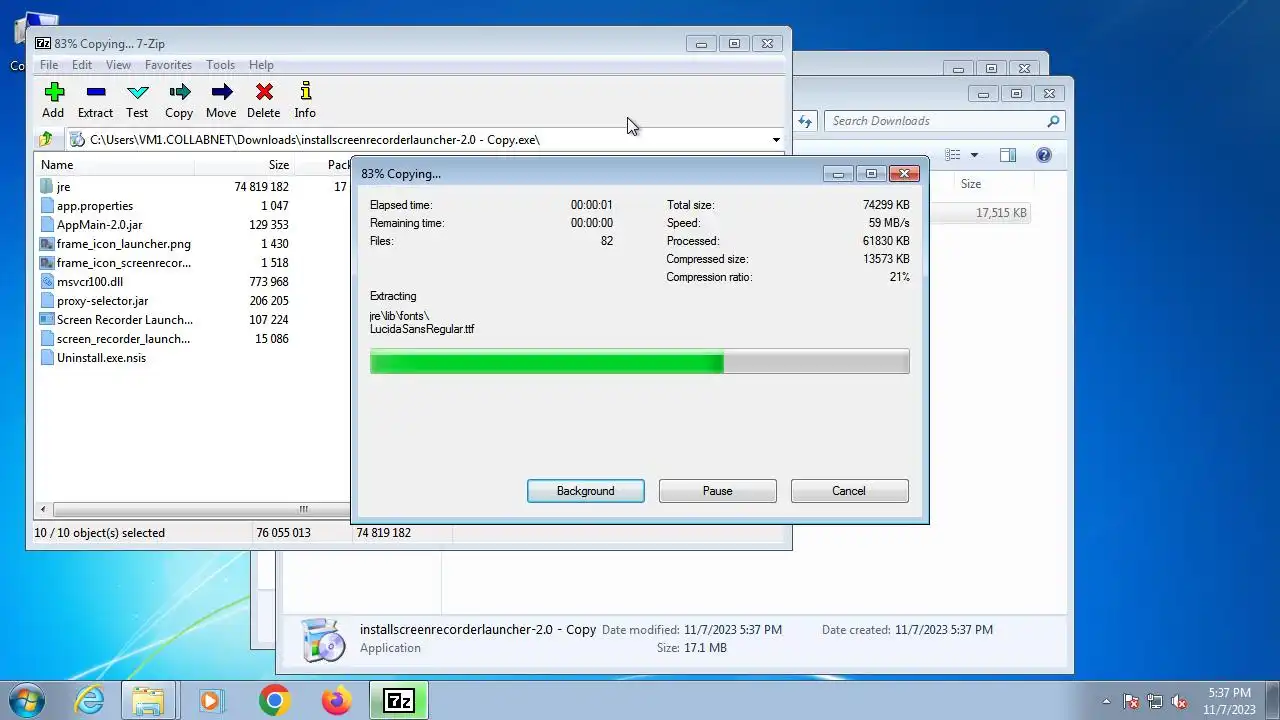Open the Edit menu

click(82, 65)
